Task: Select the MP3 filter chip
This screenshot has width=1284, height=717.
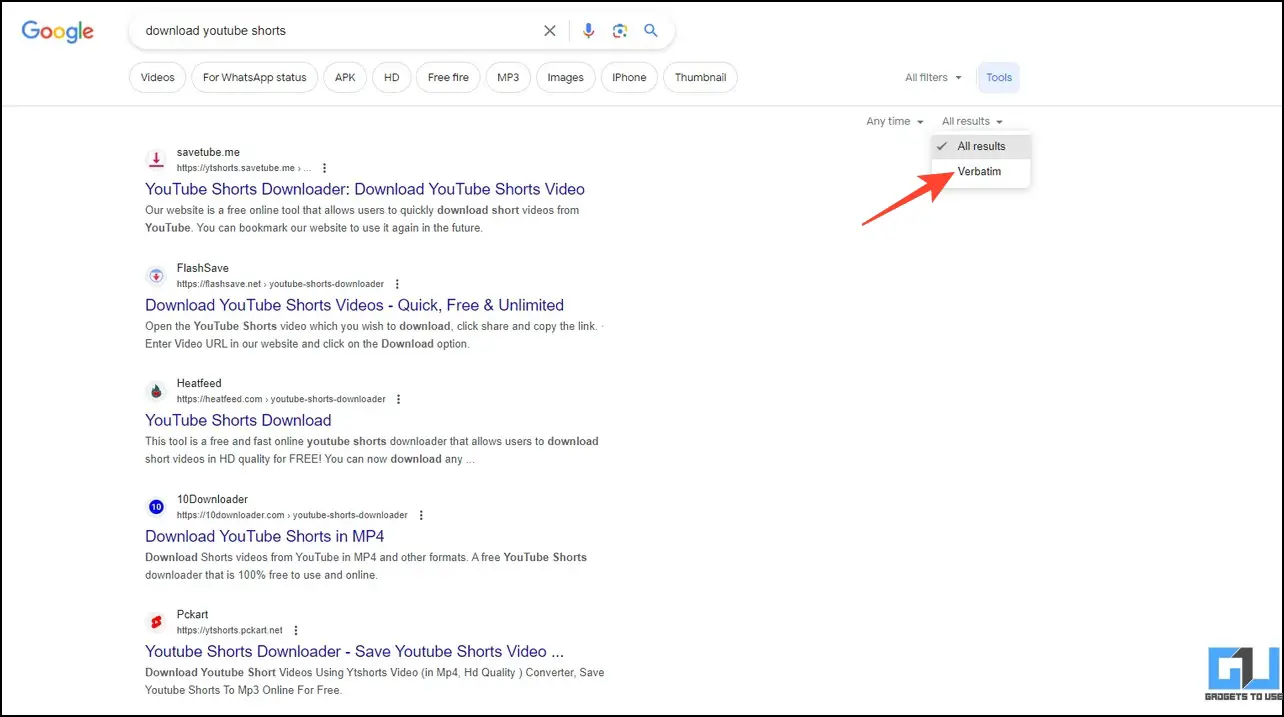Action: [x=508, y=78]
